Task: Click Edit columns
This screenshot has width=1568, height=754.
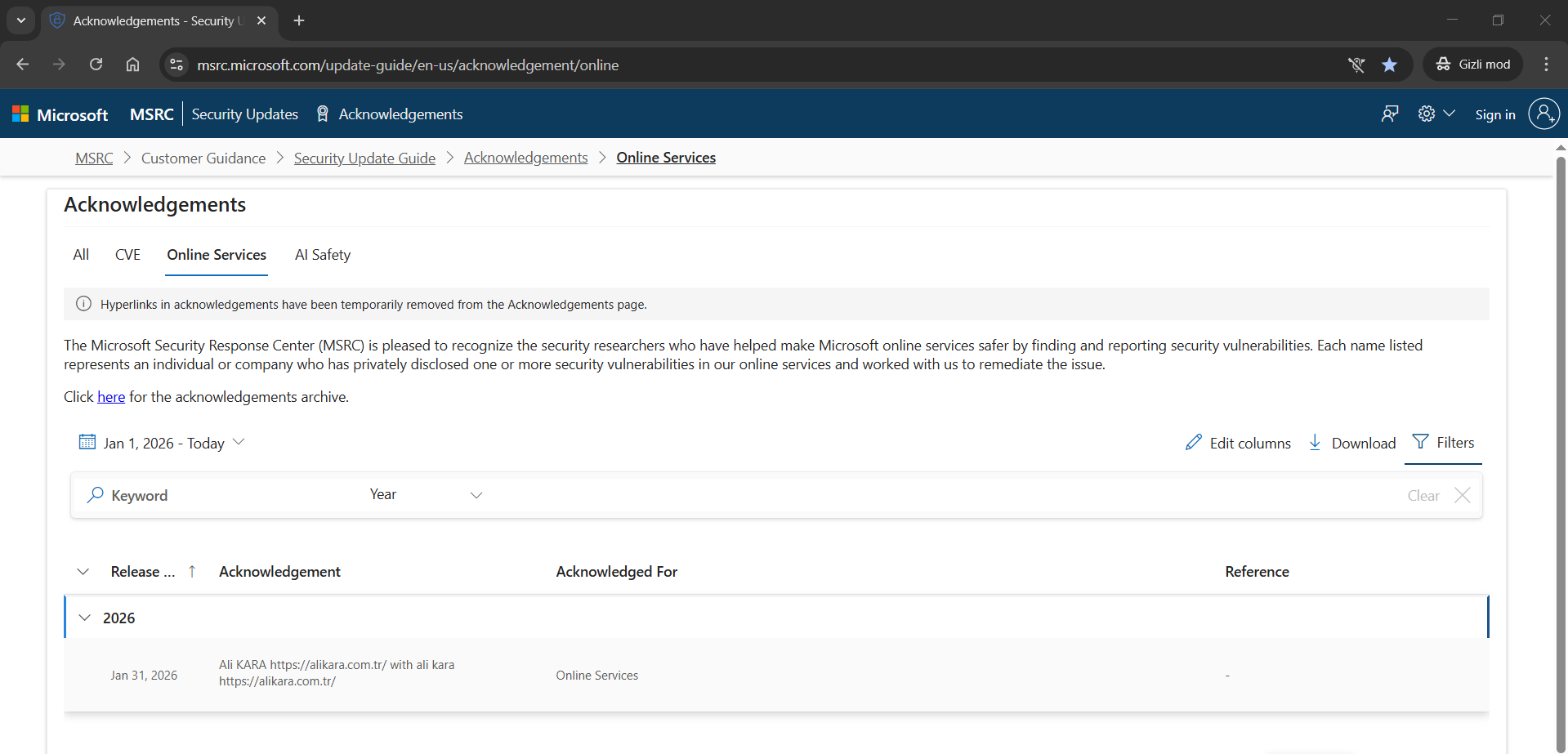Action: click(1238, 443)
